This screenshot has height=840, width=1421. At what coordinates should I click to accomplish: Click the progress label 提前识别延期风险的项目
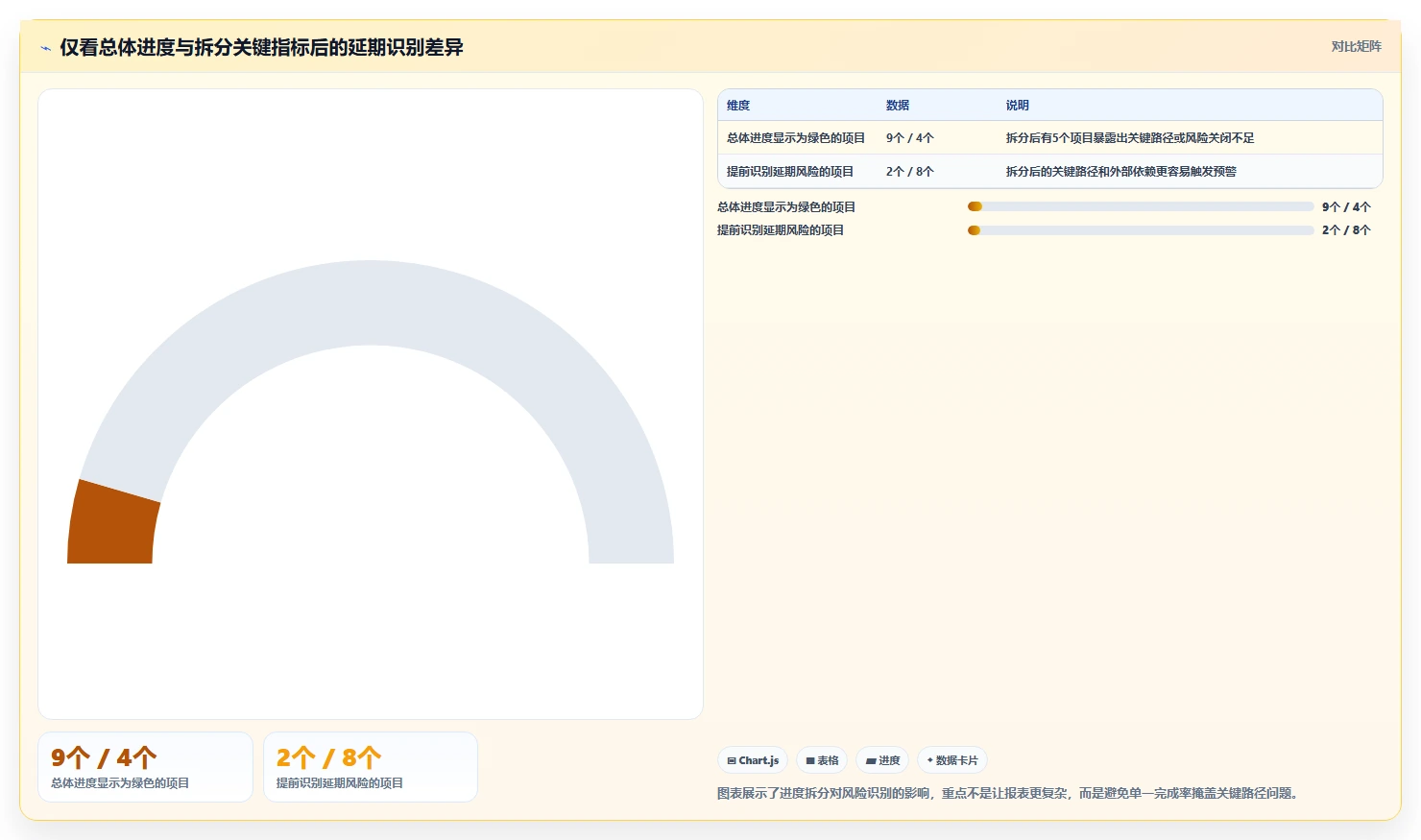781,230
